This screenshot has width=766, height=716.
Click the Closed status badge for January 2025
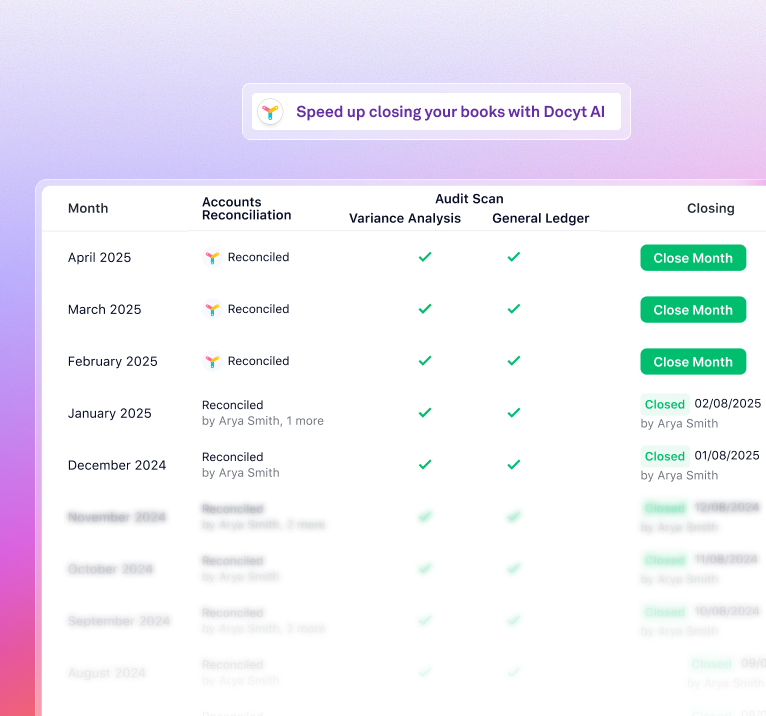[x=665, y=404]
